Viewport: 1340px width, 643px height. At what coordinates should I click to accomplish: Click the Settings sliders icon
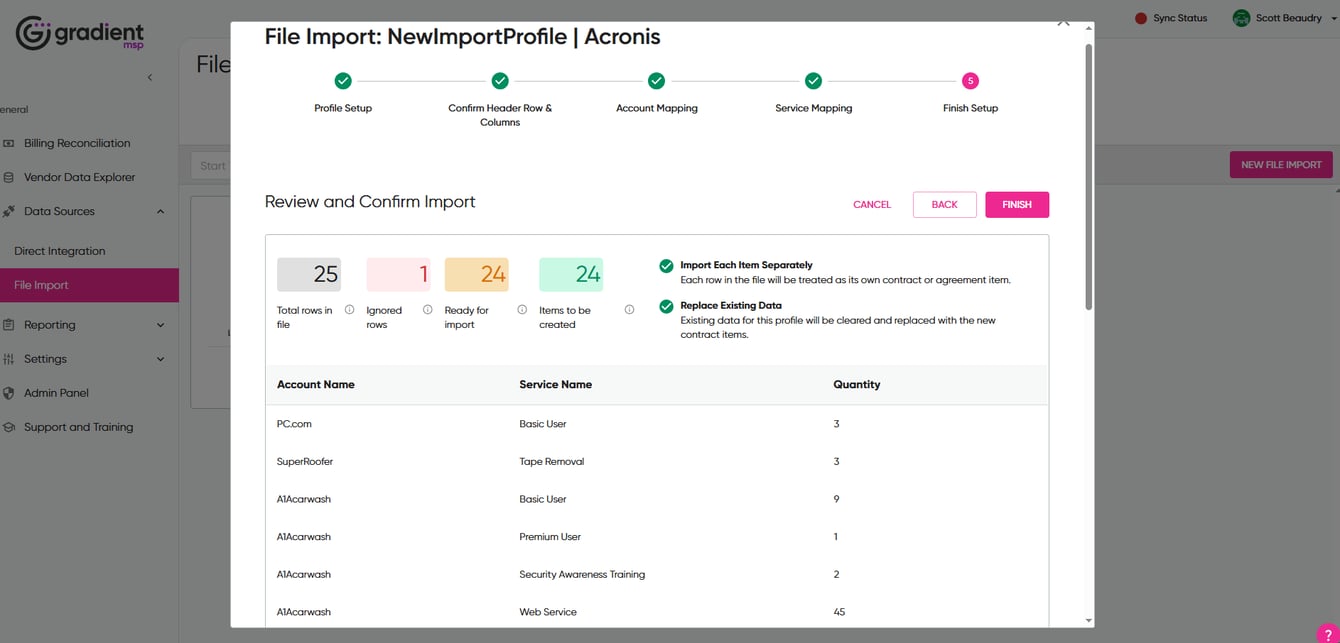[x=9, y=359]
